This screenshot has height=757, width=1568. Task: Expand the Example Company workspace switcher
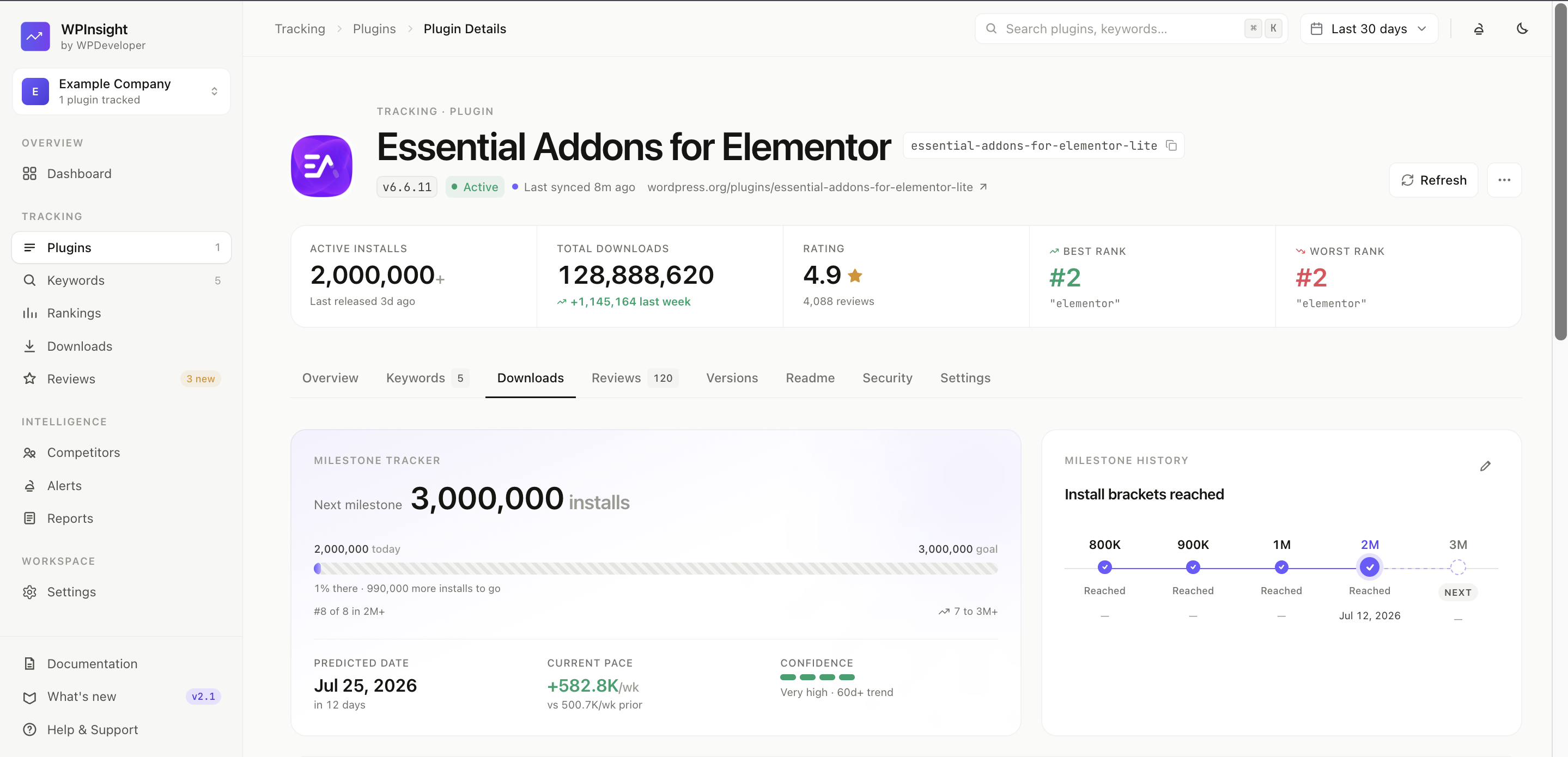(121, 91)
